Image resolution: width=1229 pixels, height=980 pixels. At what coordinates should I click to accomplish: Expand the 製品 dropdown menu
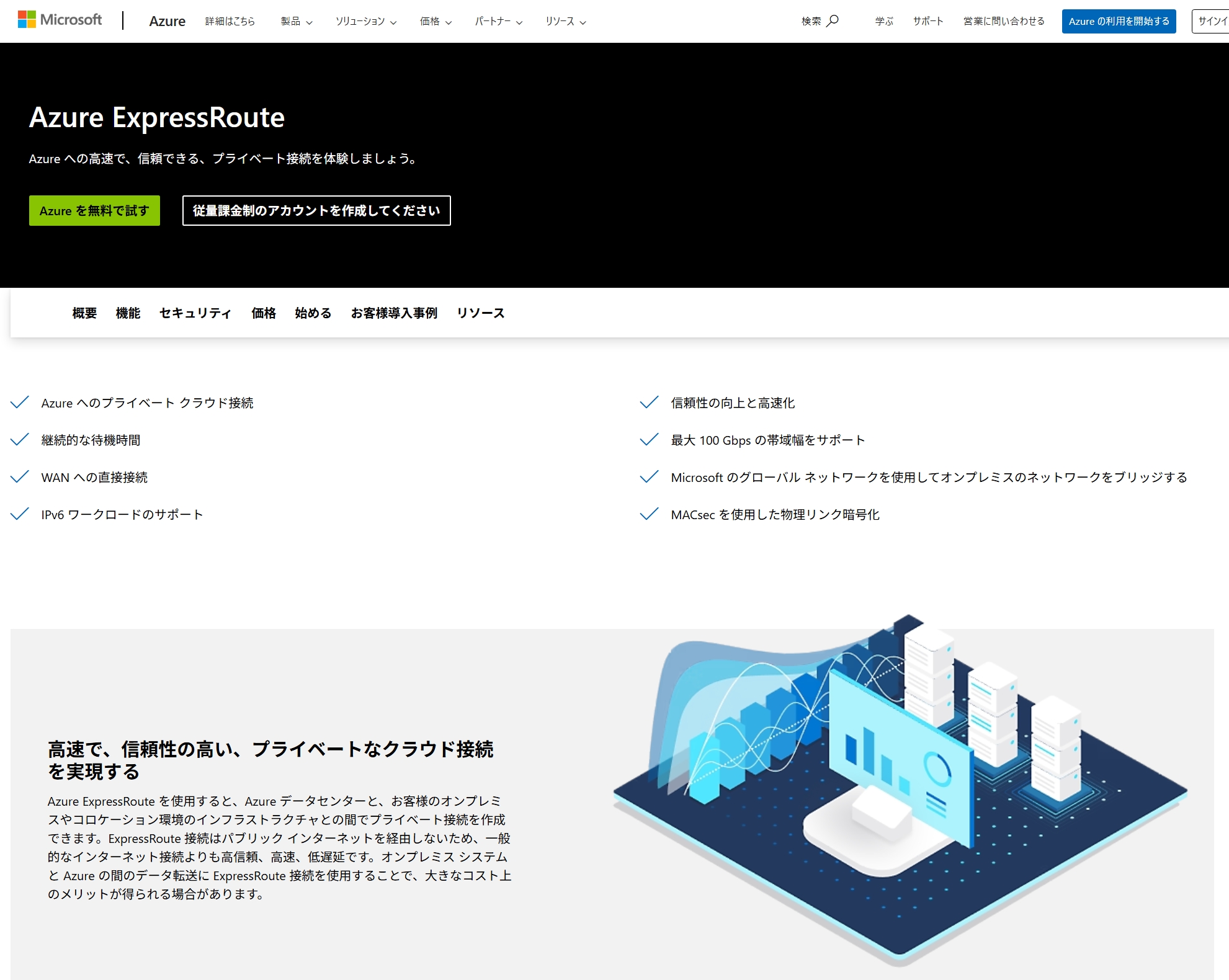297,21
